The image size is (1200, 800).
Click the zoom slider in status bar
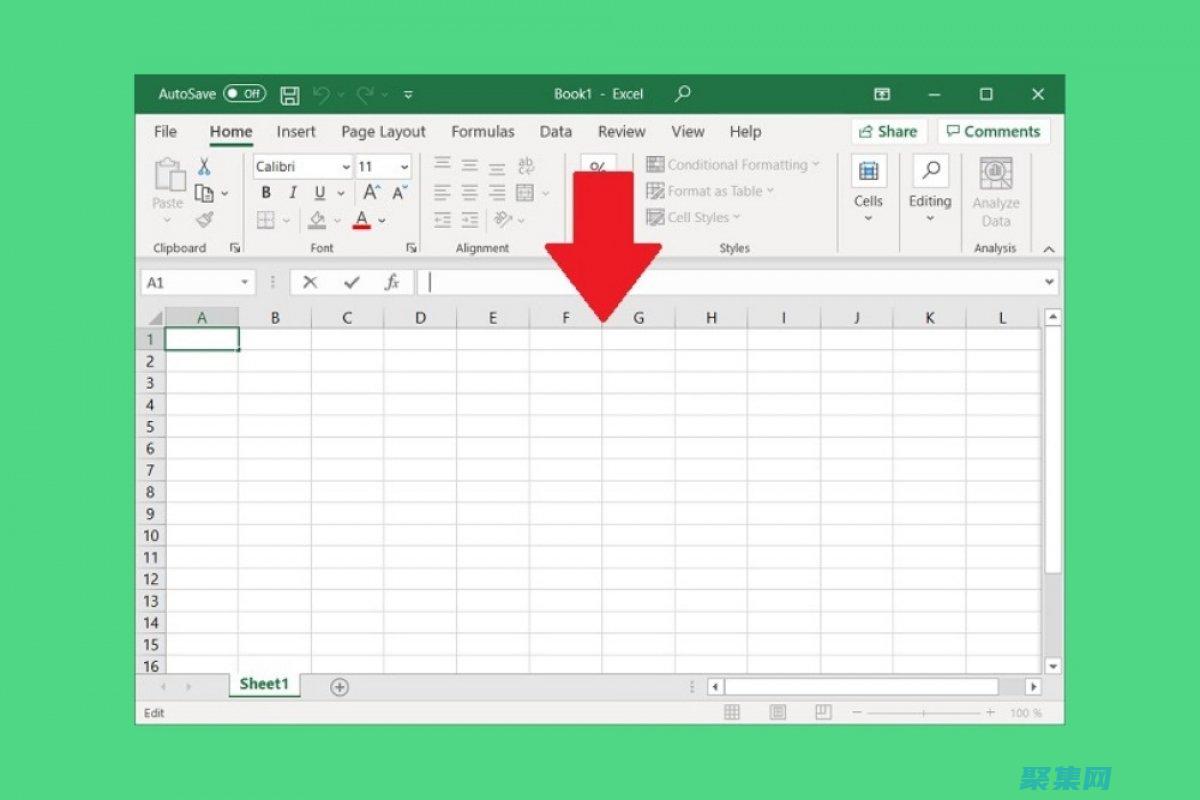(x=925, y=712)
